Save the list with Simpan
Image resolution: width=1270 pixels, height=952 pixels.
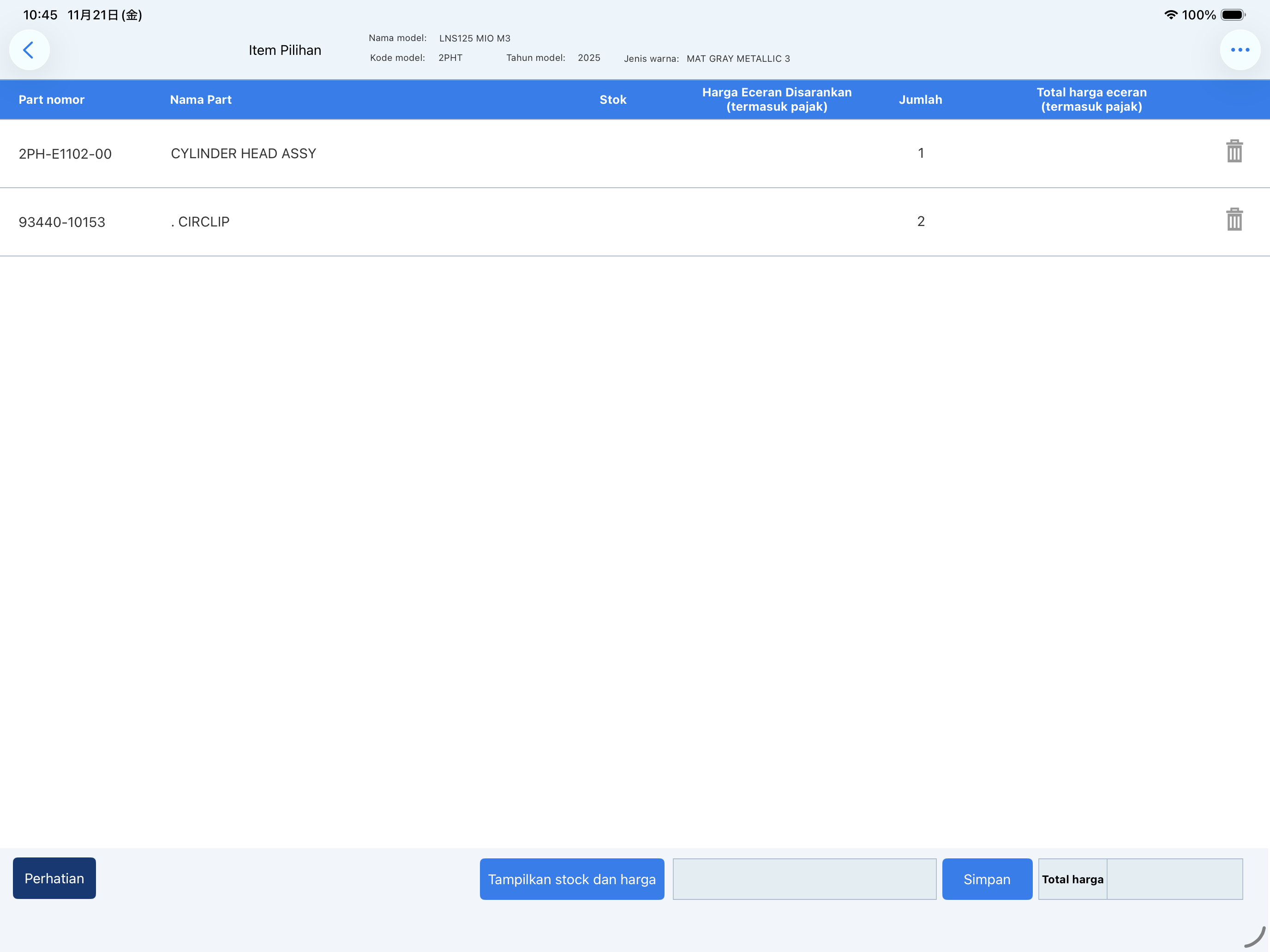[987, 879]
